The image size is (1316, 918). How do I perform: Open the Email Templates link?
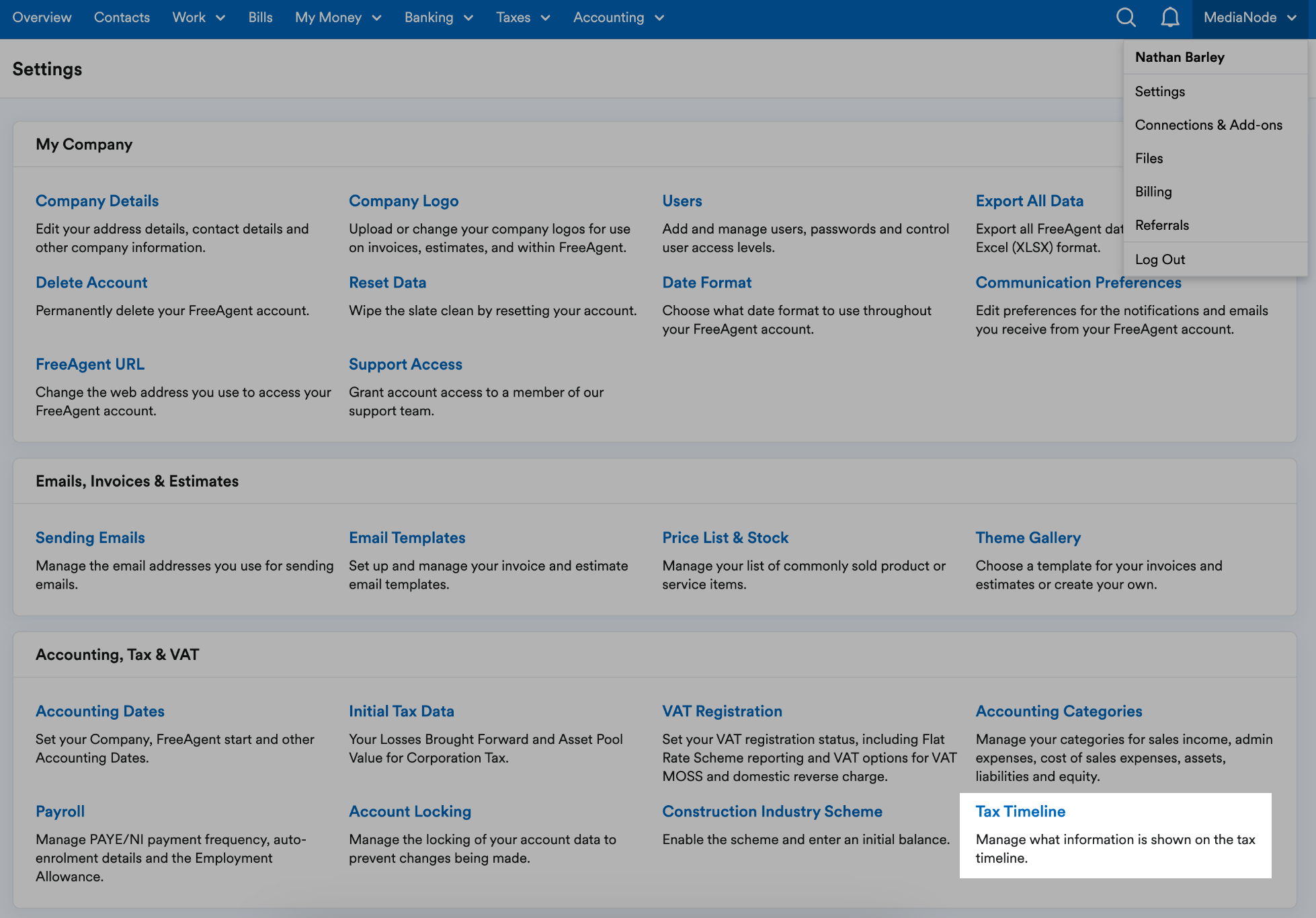click(x=407, y=538)
